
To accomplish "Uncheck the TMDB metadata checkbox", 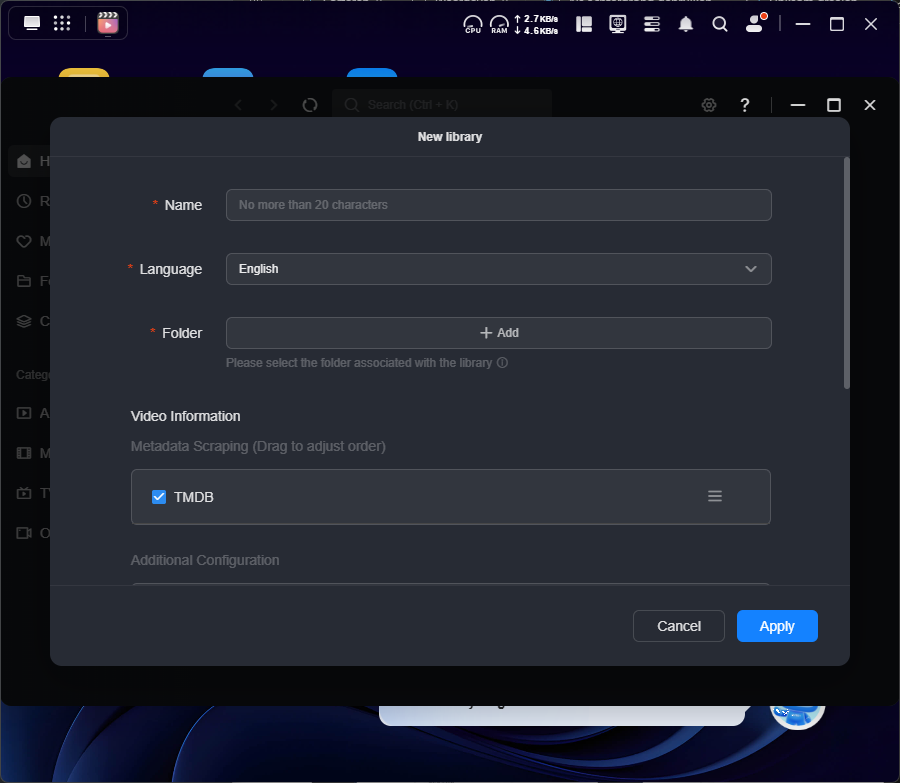I will point(158,497).
